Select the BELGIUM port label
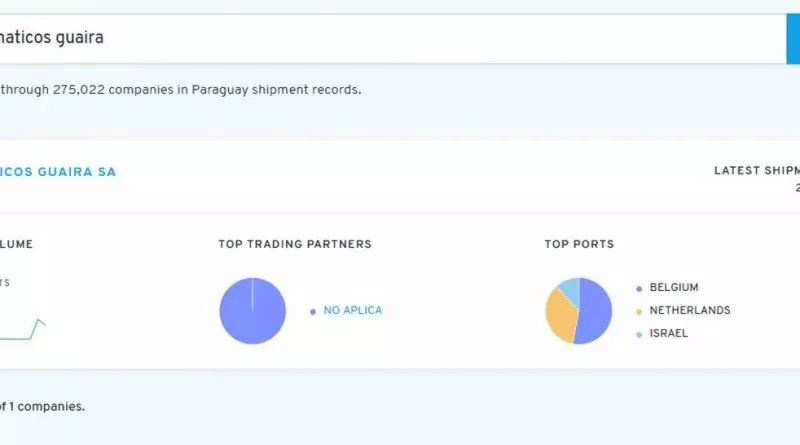 point(674,287)
